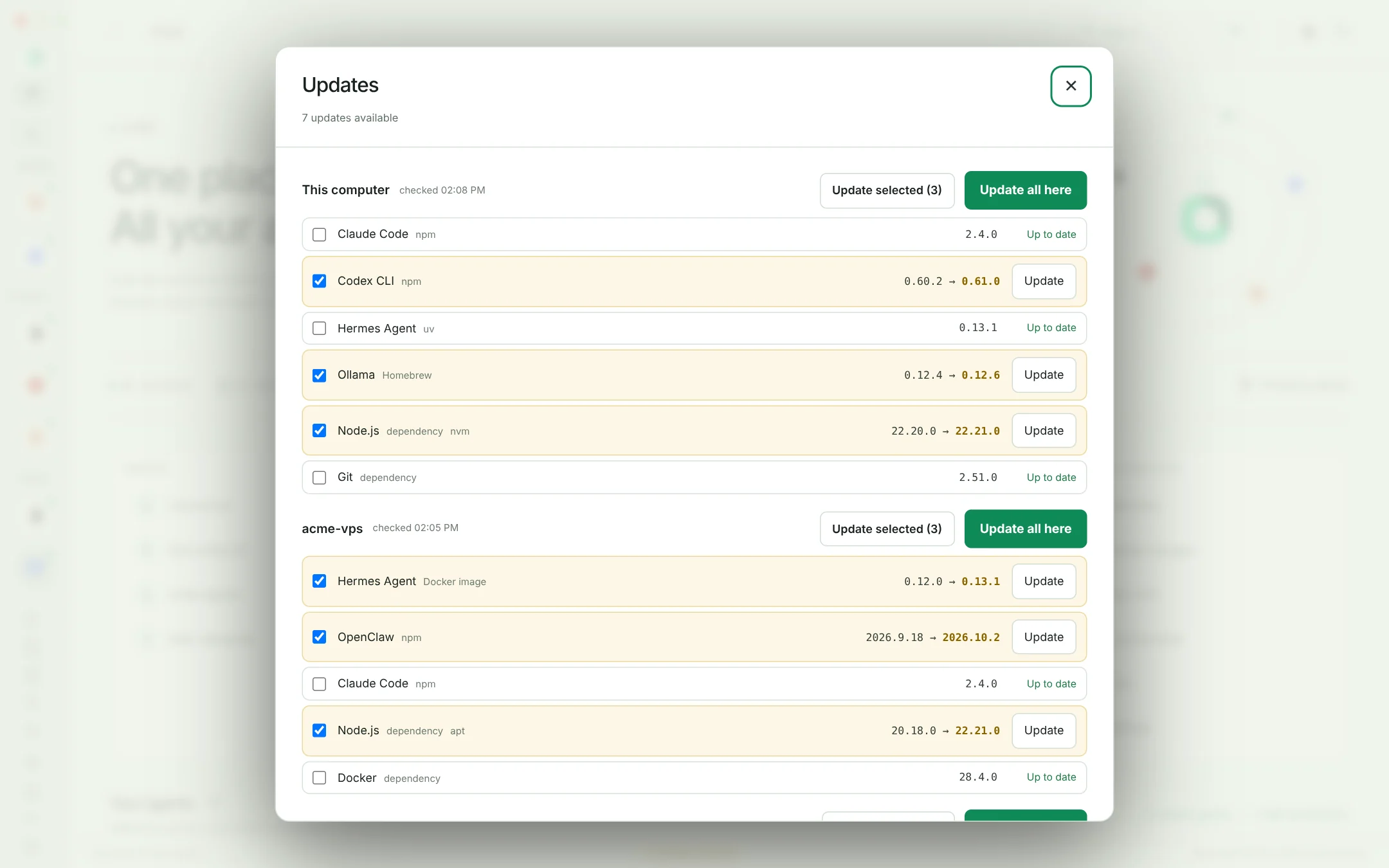Image resolution: width=1389 pixels, height=868 pixels.
Task: Click the '7 updates available' text
Action: coord(350,118)
